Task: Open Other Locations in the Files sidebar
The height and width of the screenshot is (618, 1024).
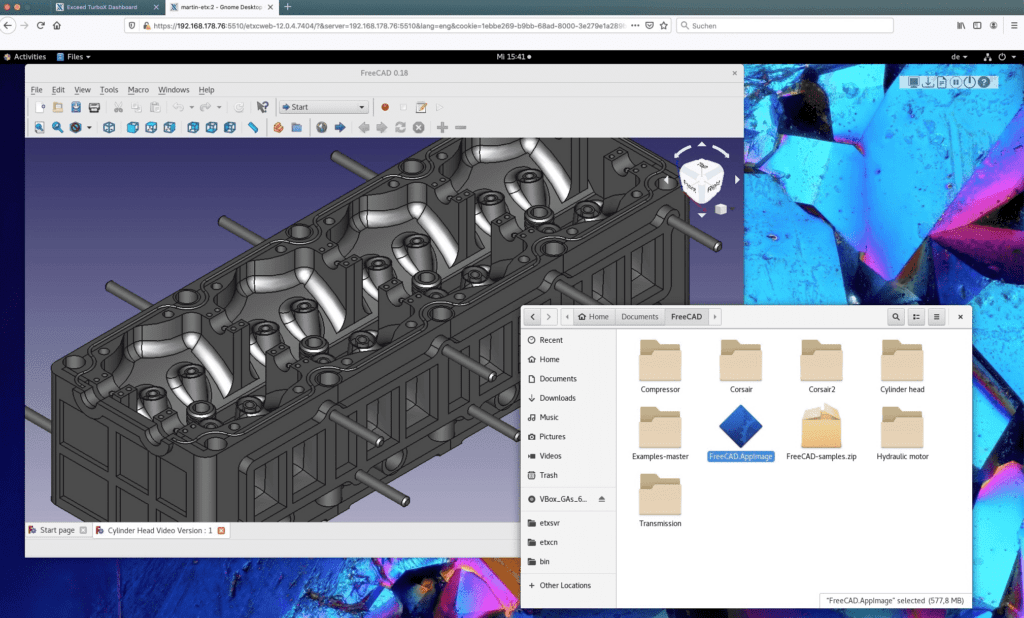Action: (567, 585)
